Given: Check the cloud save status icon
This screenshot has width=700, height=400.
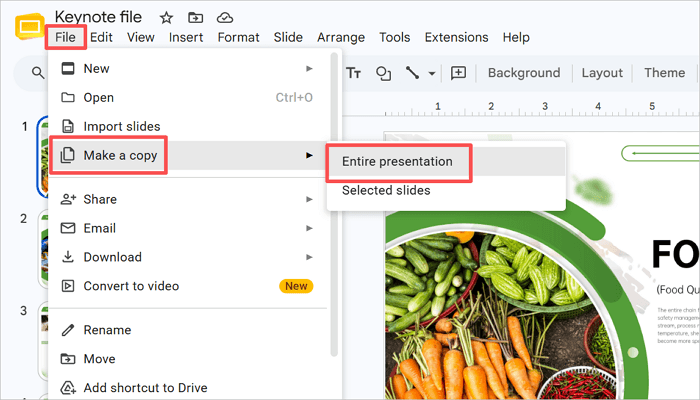Looking at the screenshot, I should click(225, 18).
